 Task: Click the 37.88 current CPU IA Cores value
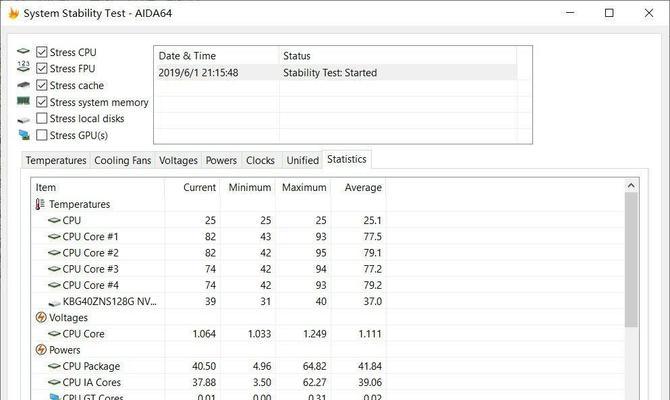click(x=204, y=382)
